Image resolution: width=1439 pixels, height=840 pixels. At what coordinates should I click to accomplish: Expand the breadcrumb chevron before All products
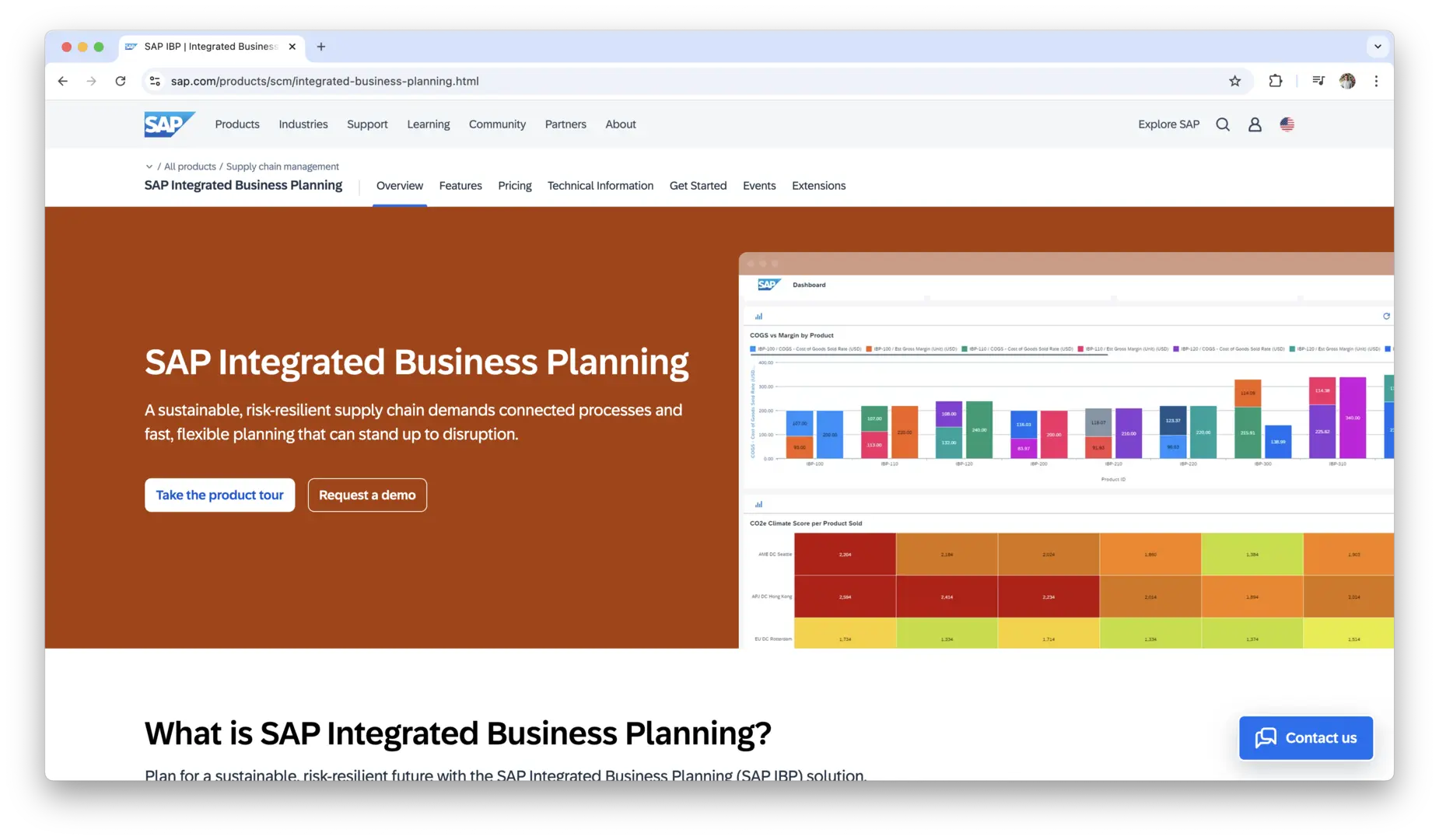click(x=149, y=166)
